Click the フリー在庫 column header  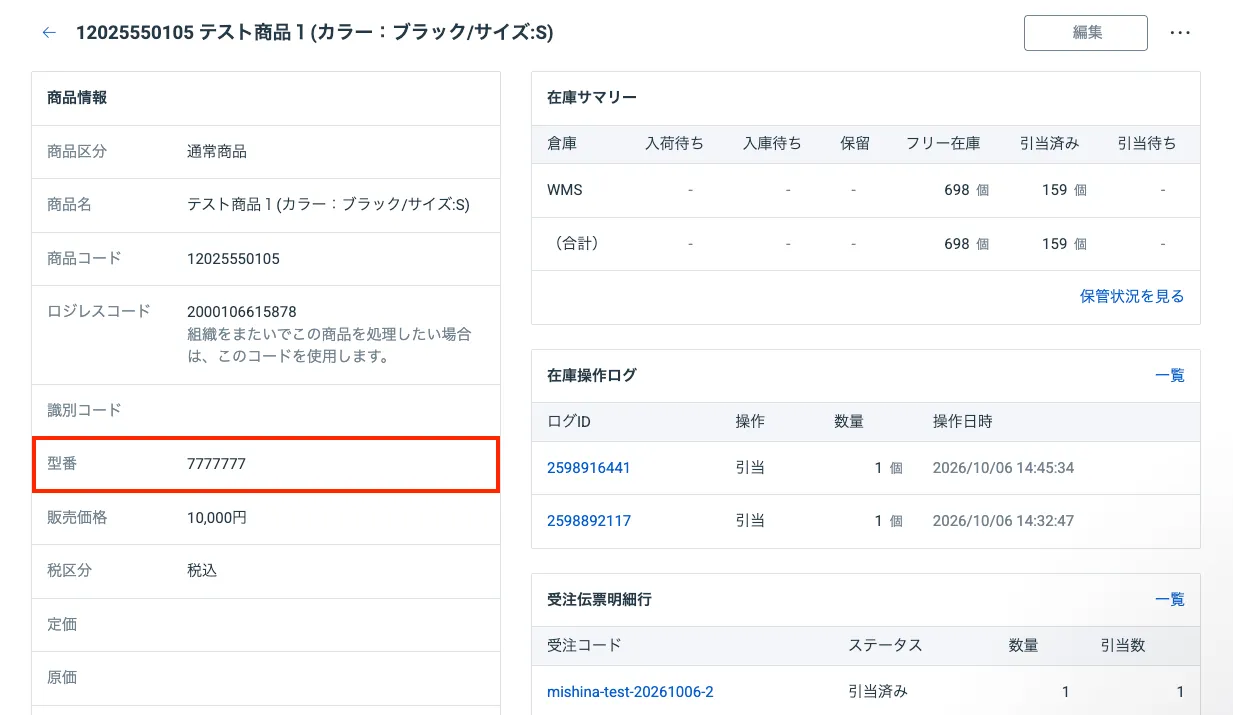point(943,143)
